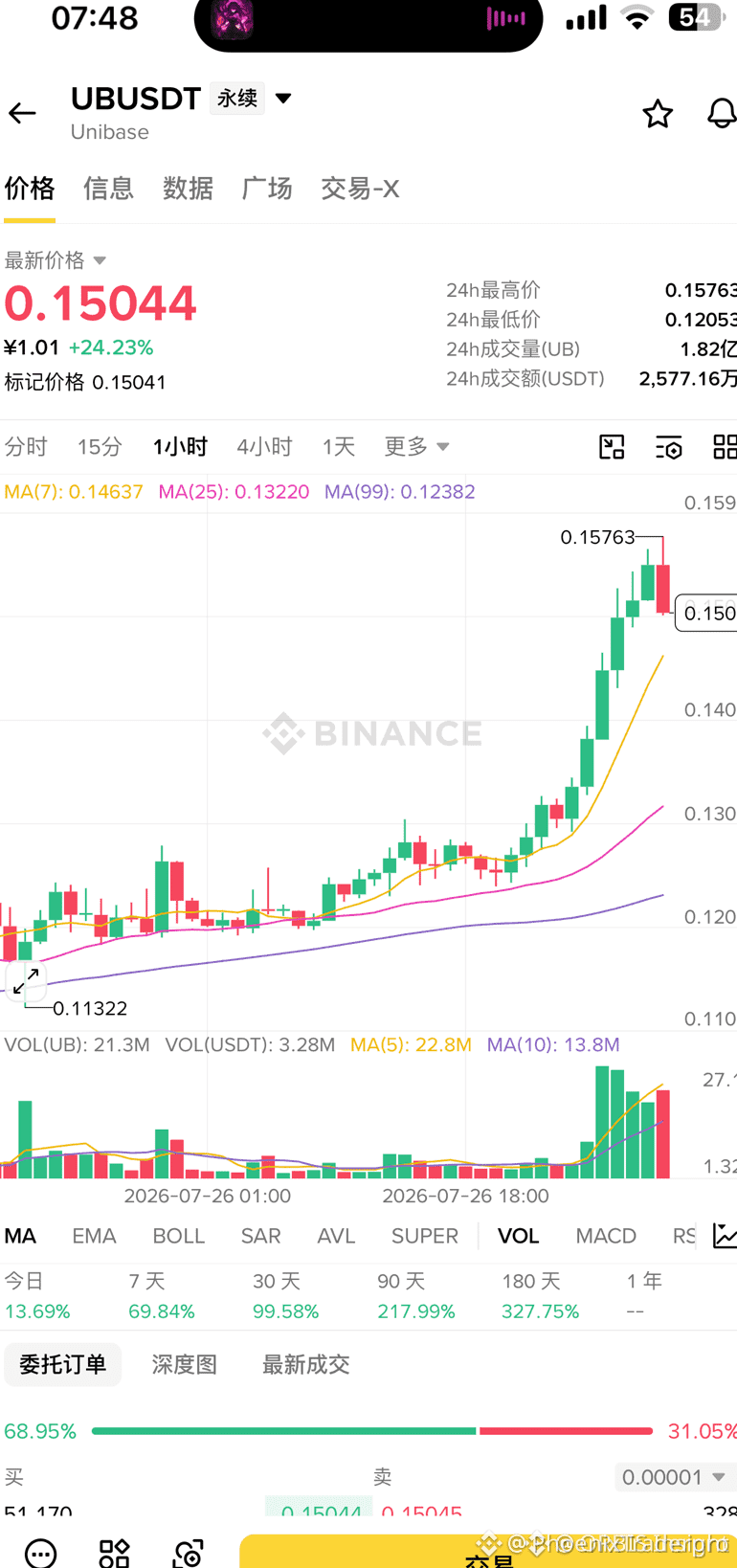737x1568 pixels.
Task: Select the 深度图 tab
Action: [x=185, y=1364]
